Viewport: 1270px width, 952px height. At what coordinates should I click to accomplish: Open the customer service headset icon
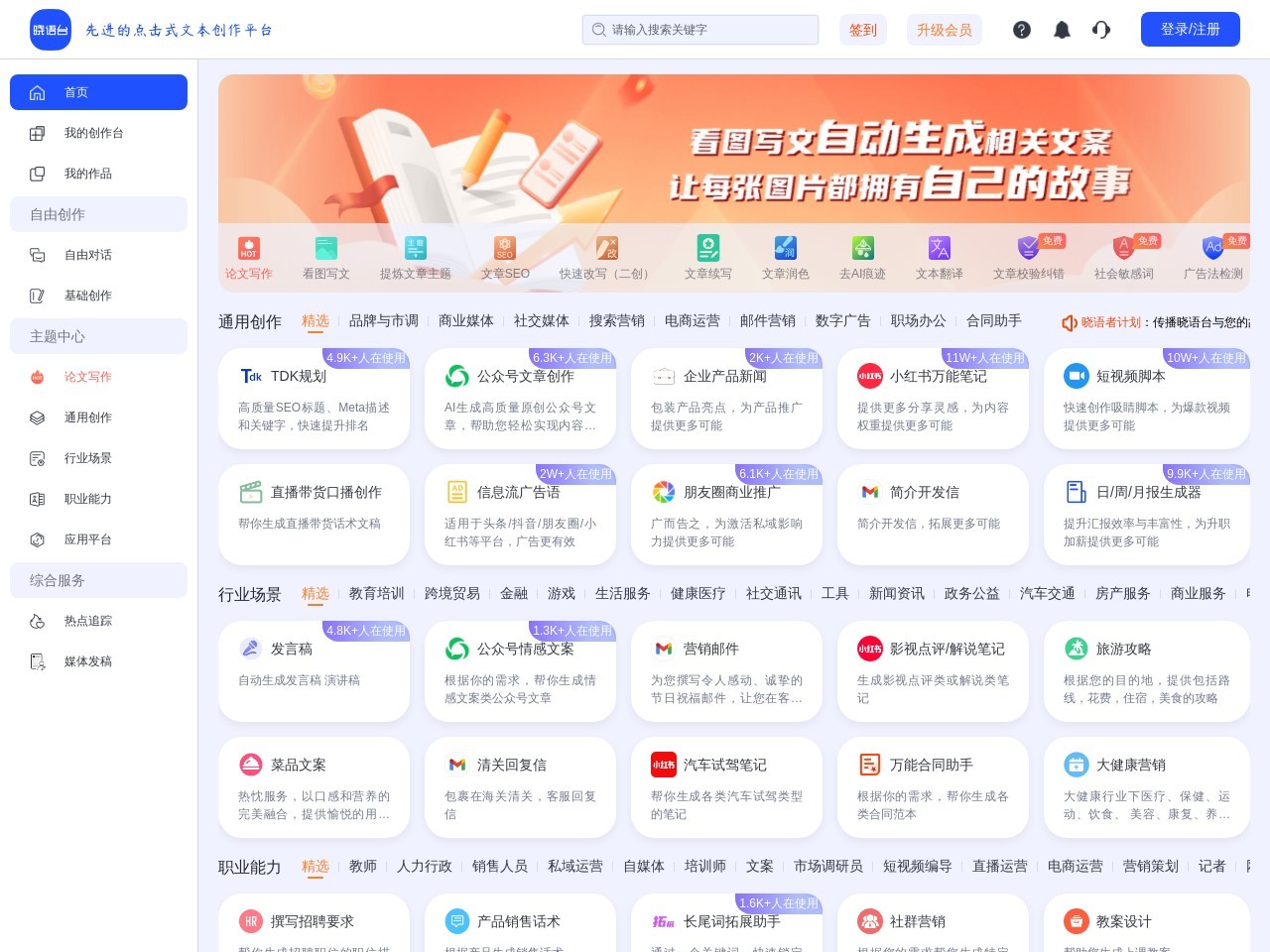[1101, 30]
